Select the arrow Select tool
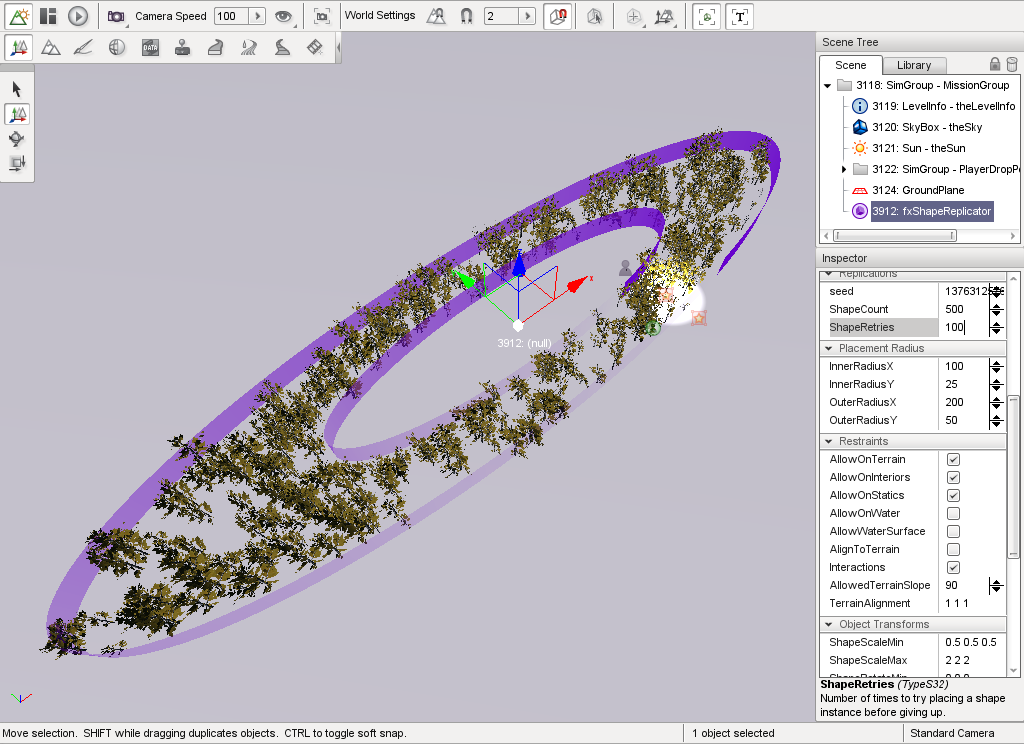 [x=17, y=89]
